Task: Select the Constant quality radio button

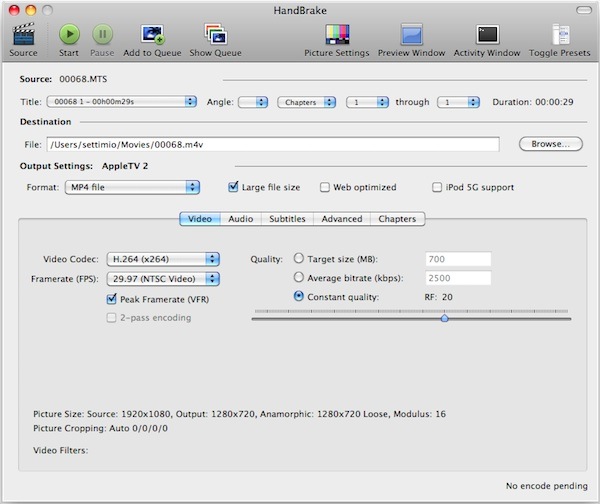Action: click(298, 296)
